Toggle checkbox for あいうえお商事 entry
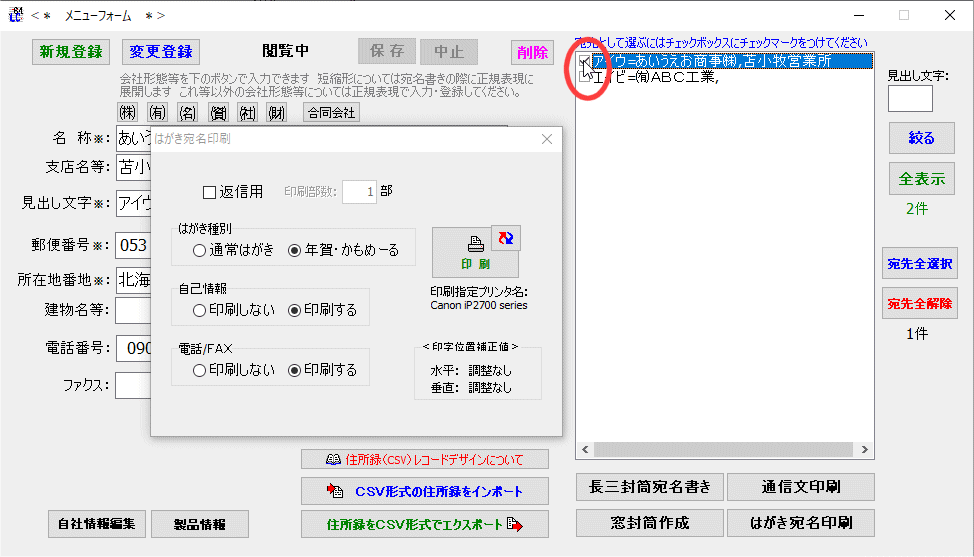 tap(586, 62)
